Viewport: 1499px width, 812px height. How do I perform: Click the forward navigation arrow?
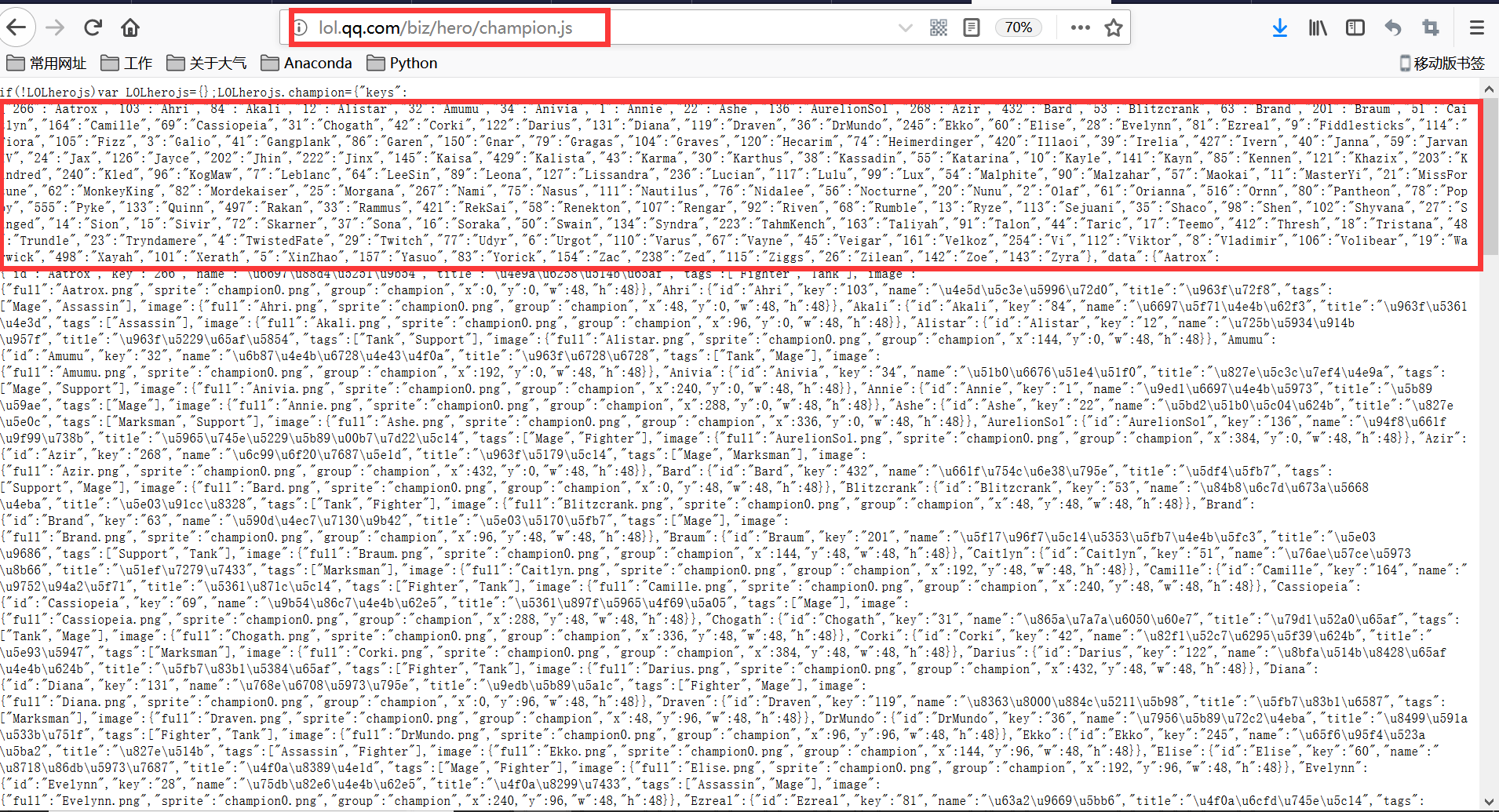pos(55,27)
